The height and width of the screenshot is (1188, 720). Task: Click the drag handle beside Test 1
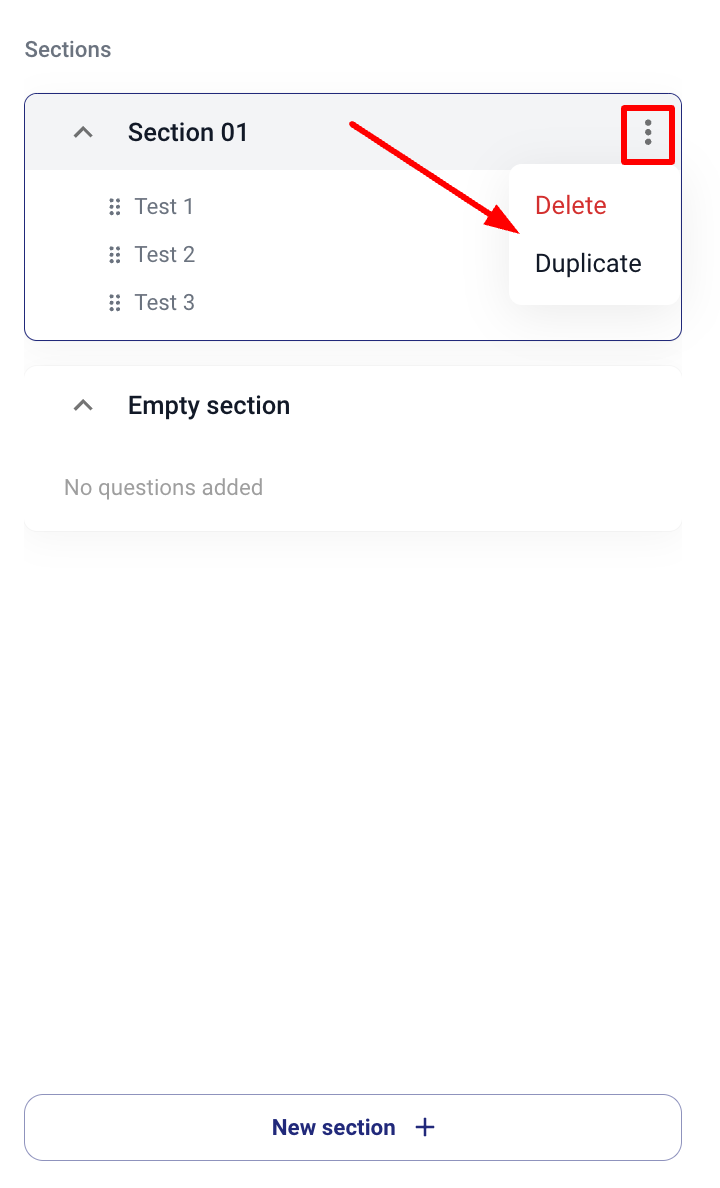pos(114,207)
